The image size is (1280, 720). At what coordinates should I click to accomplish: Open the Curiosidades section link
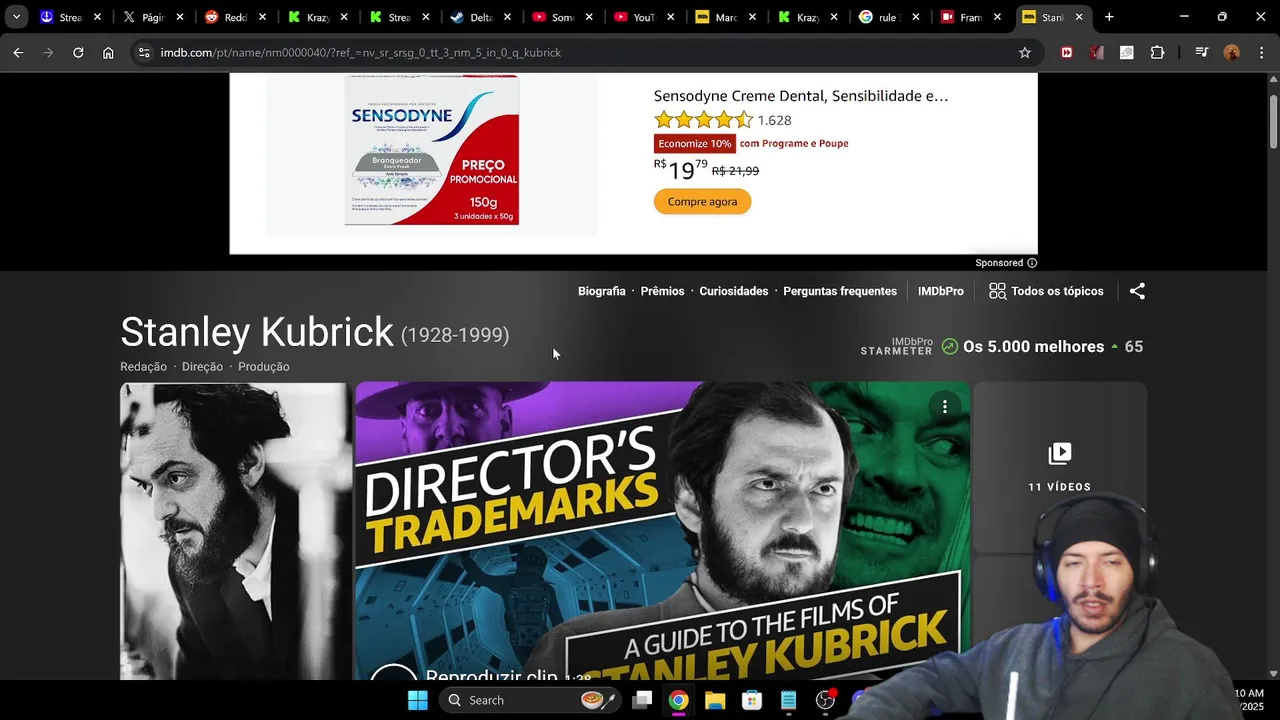pos(733,291)
